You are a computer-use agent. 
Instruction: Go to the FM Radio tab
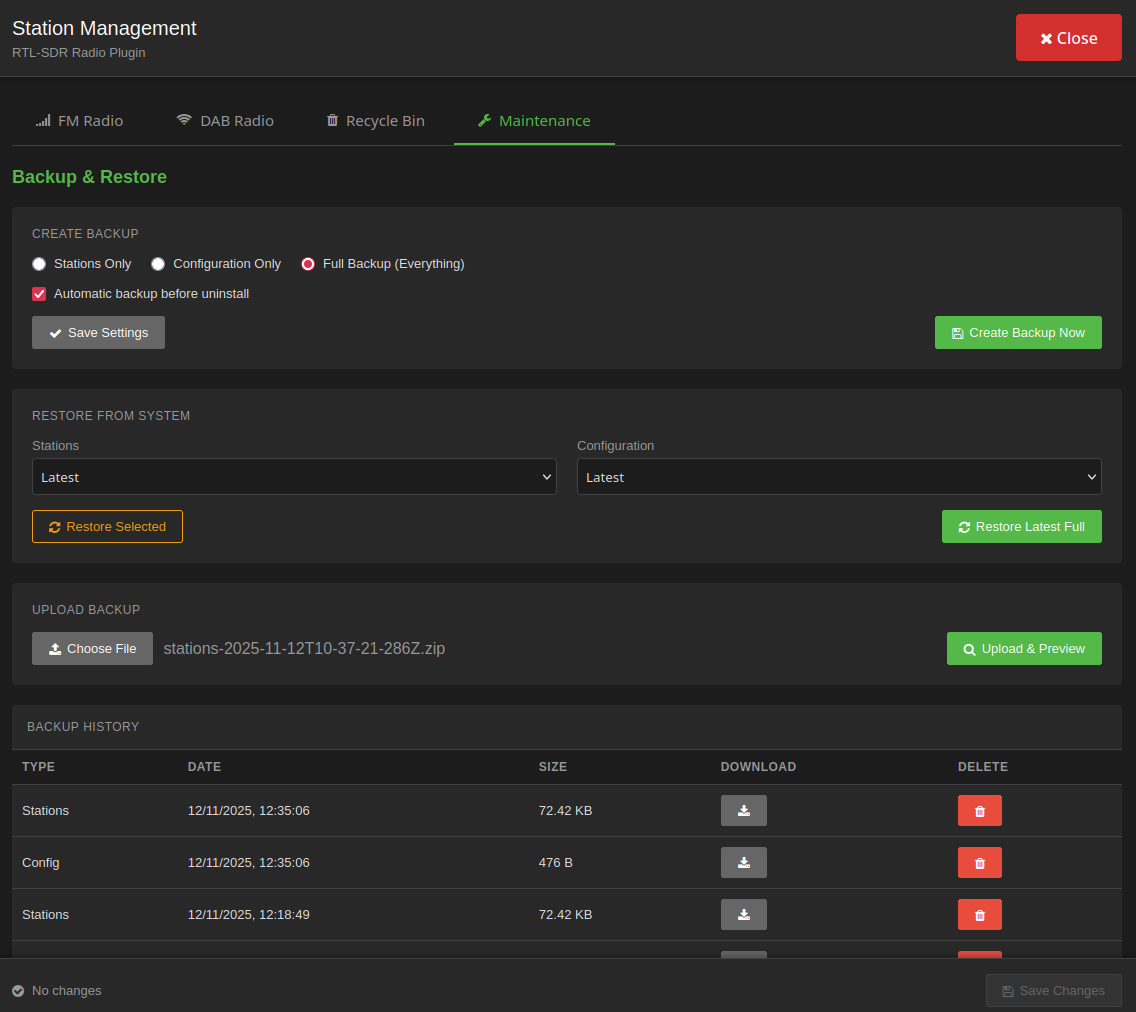(79, 120)
